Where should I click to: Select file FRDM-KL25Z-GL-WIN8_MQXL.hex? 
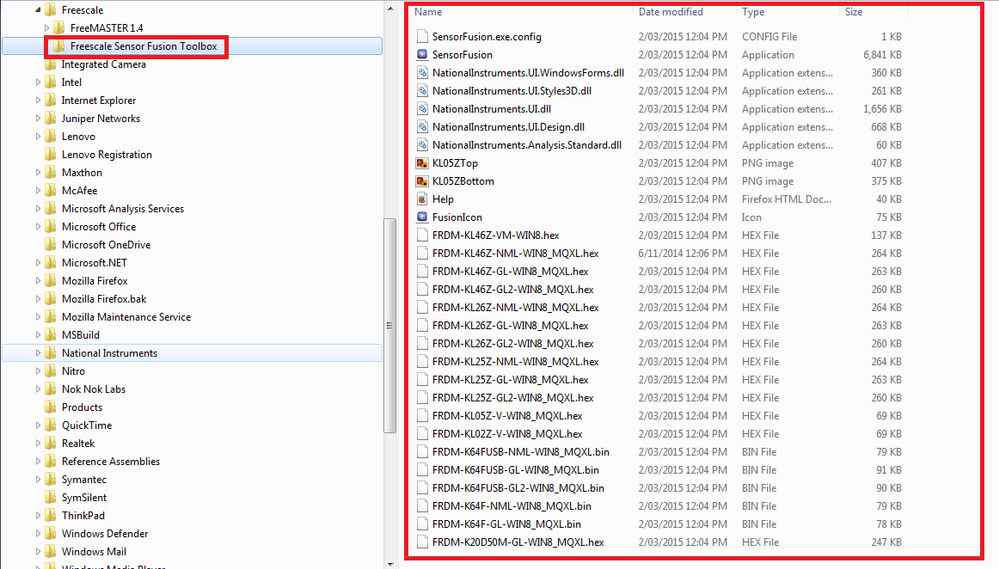(x=510, y=380)
